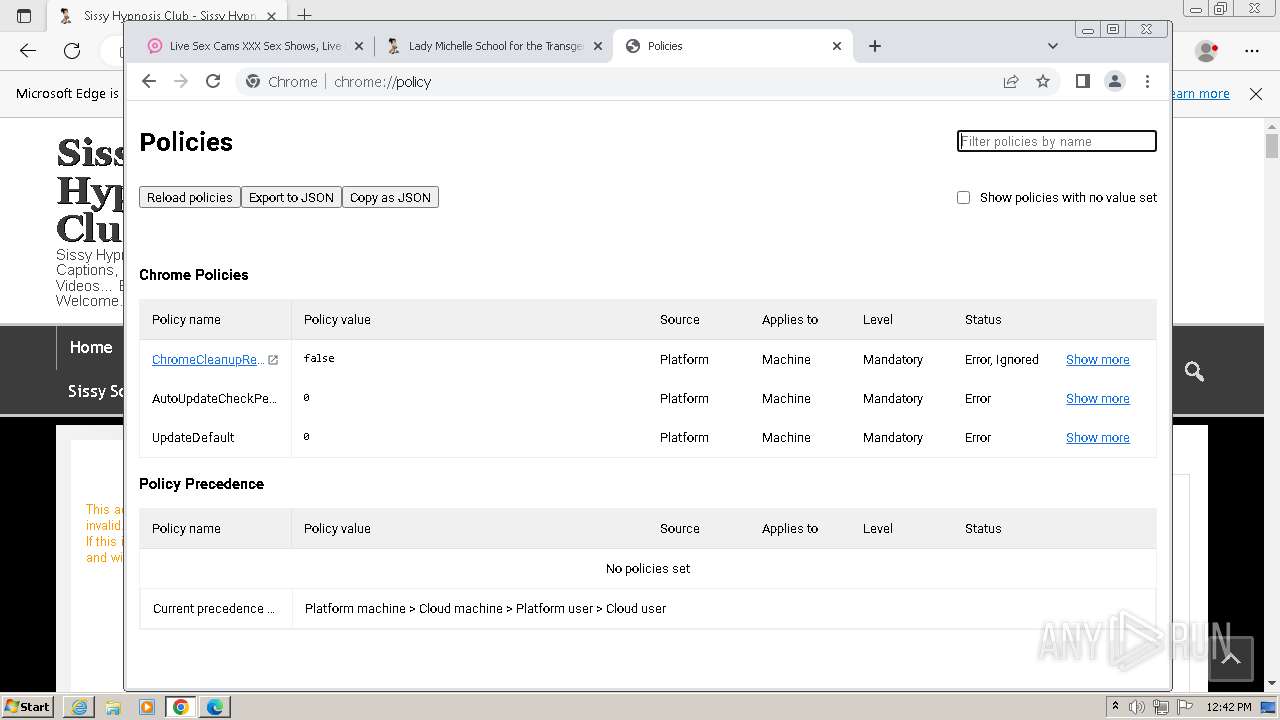Image resolution: width=1280 pixels, height=720 pixels.
Task: Click Export to JSON button
Action: [291, 197]
